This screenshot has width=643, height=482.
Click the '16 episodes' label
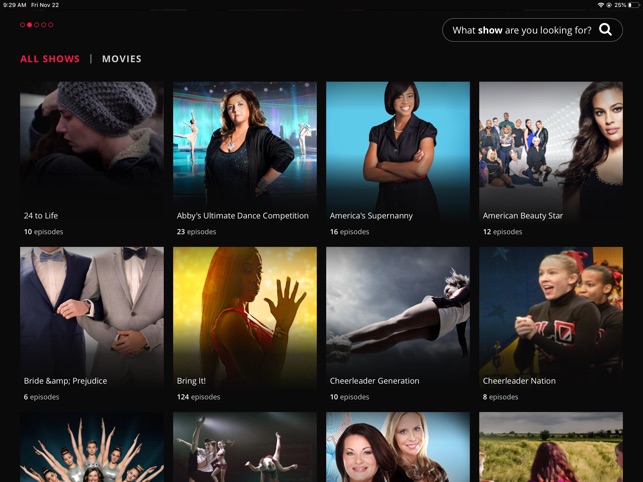pos(349,232)
